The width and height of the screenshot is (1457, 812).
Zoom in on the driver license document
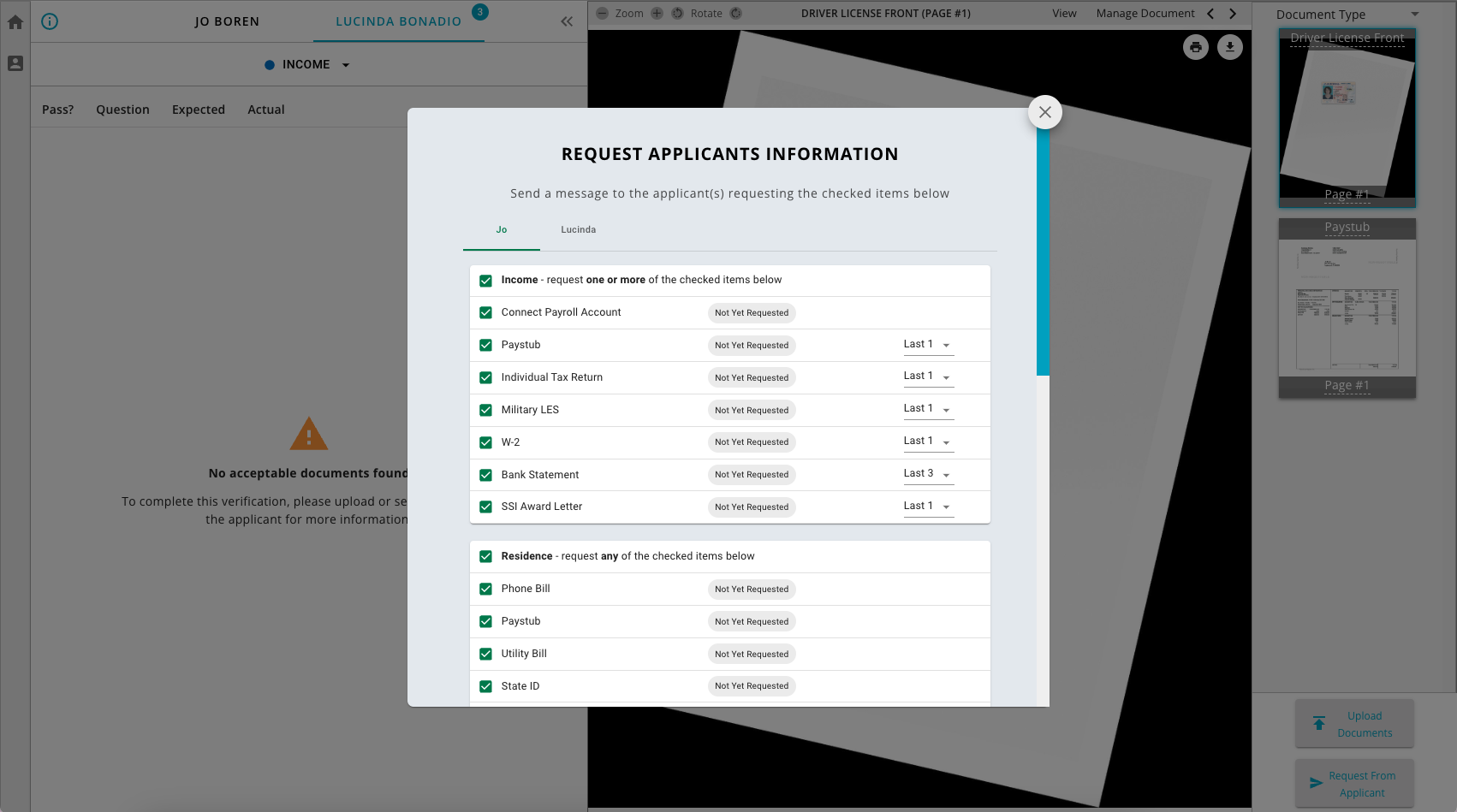click(657, 13)
